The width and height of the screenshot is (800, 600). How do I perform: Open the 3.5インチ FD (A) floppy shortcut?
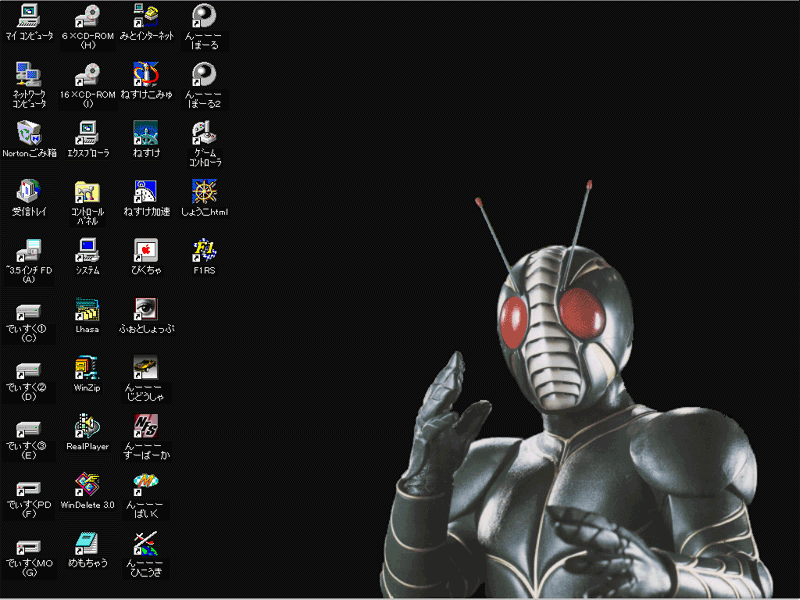tap(29, 250)
